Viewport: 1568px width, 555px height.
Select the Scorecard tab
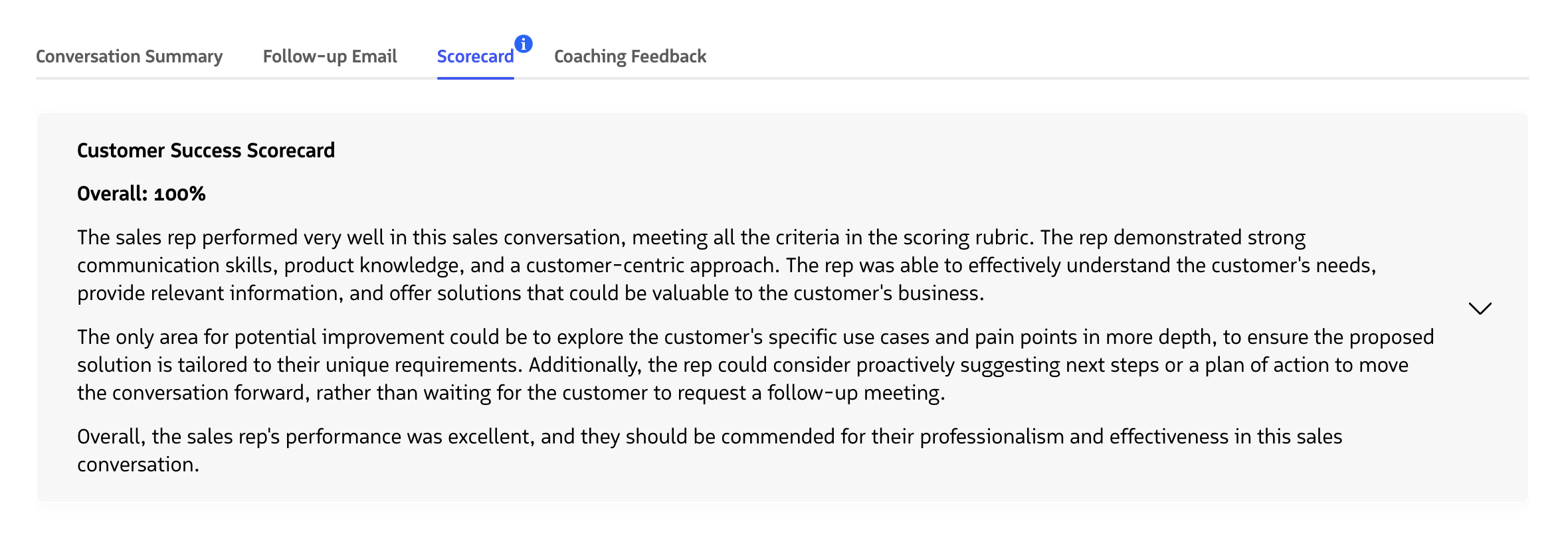coord(475,56)
